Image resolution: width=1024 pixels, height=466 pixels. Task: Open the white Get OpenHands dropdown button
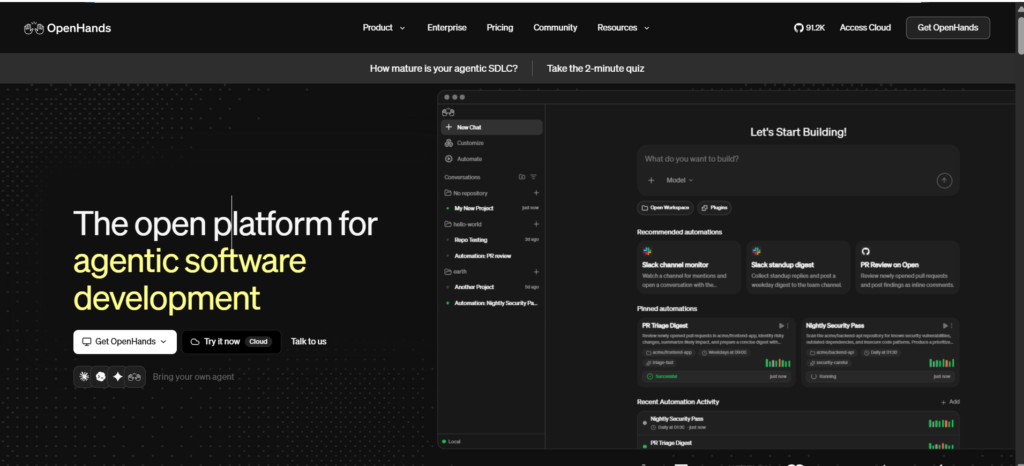(x=125, y=341)
